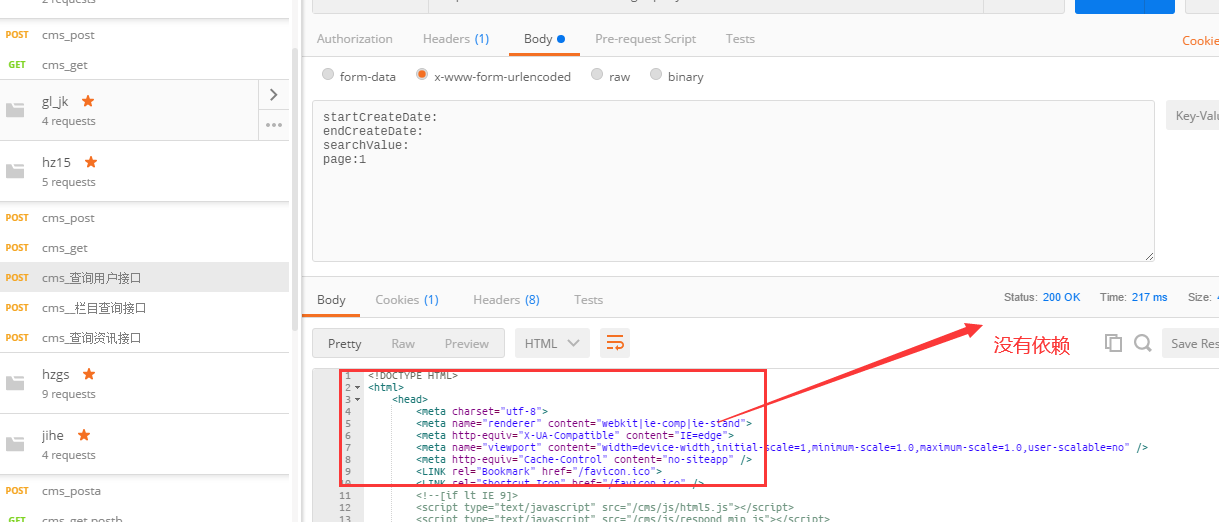Click the "217 ms" response time value
Screen dimensions: 1219x522
click(1149, 297)
